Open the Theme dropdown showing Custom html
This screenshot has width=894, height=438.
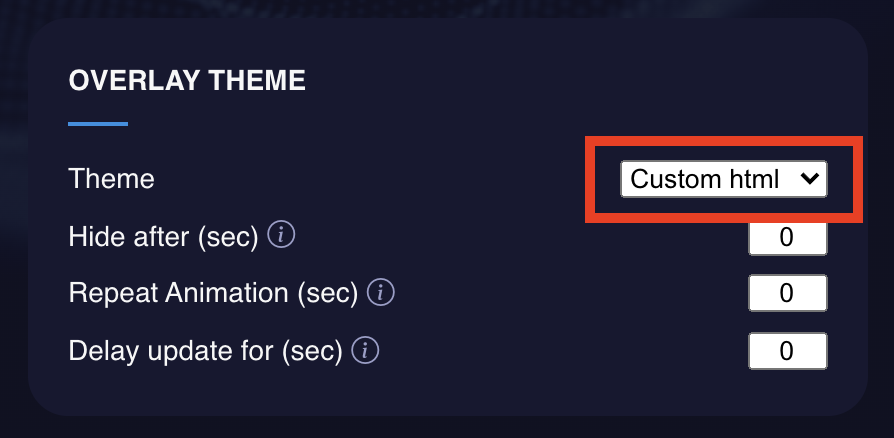[x=724, y=179]
